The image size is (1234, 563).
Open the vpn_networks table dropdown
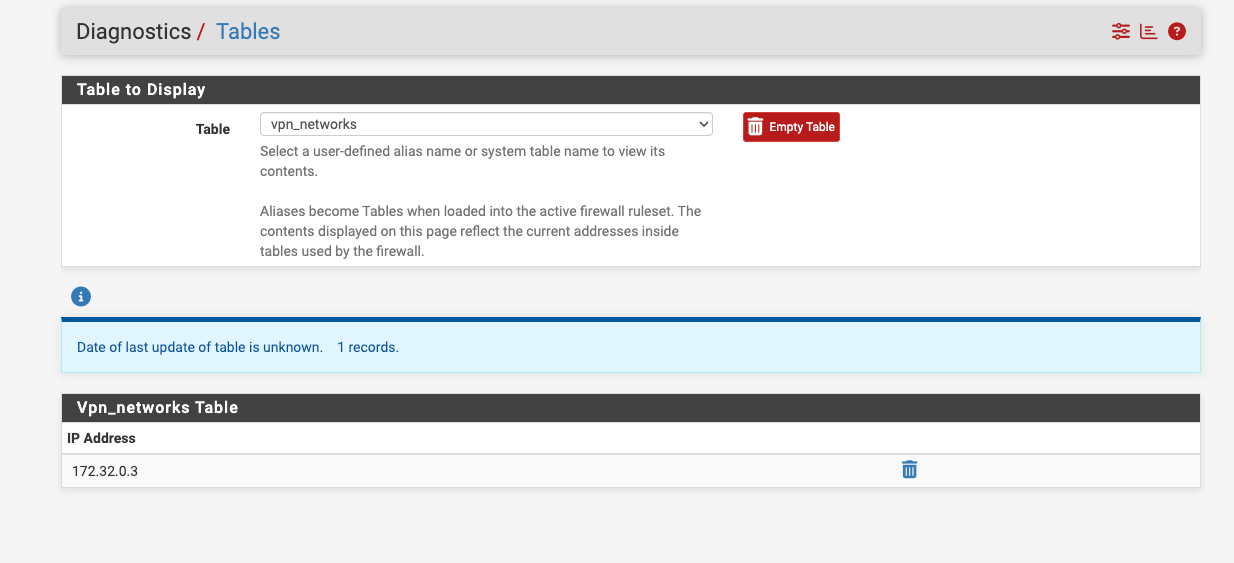[x=485, y=124]
